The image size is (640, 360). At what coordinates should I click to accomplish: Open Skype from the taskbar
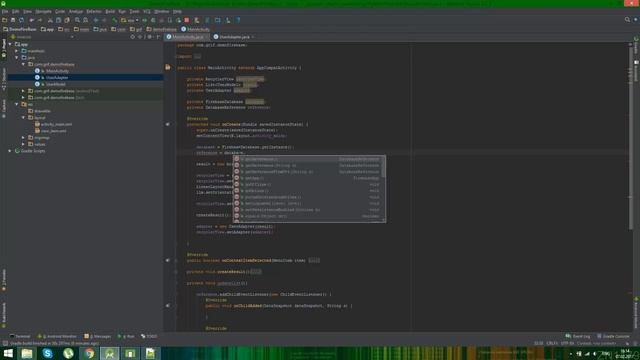47,353
